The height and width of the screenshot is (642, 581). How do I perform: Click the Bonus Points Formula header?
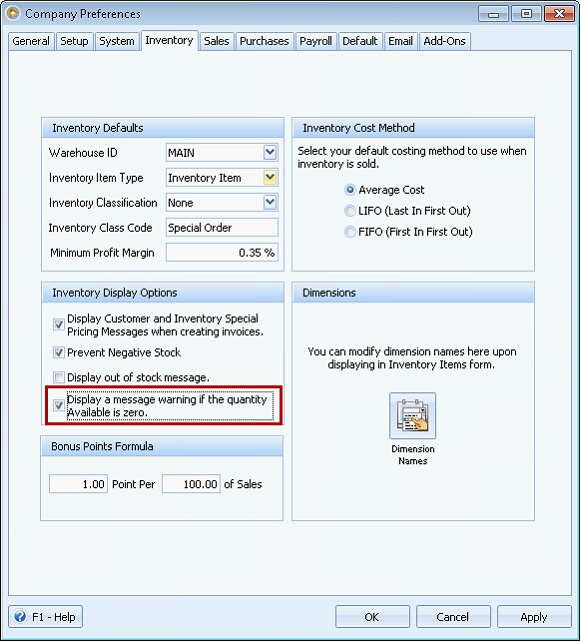coord(162,446)
